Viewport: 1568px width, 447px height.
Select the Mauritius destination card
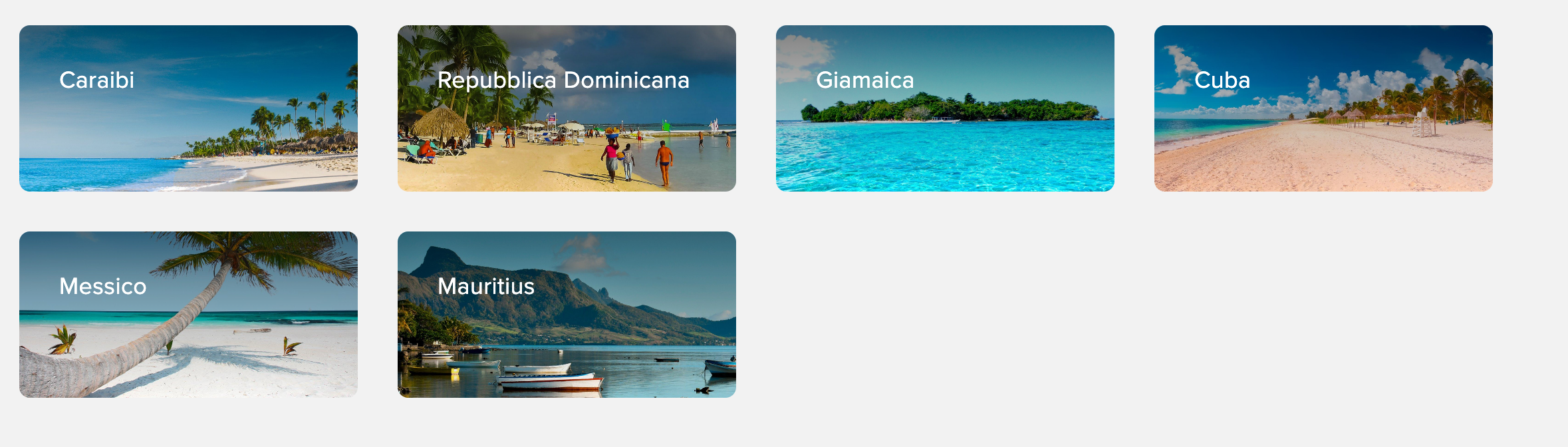pyautogui.click(x=567, y=315)
